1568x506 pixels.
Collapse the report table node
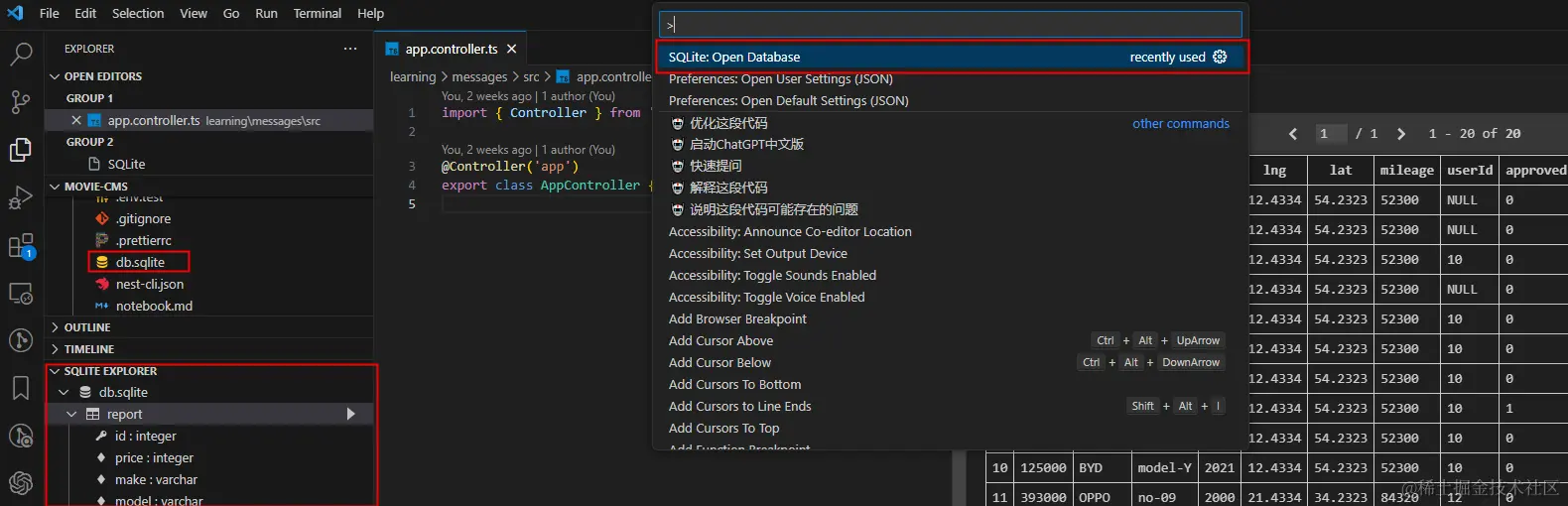point(71,414)
